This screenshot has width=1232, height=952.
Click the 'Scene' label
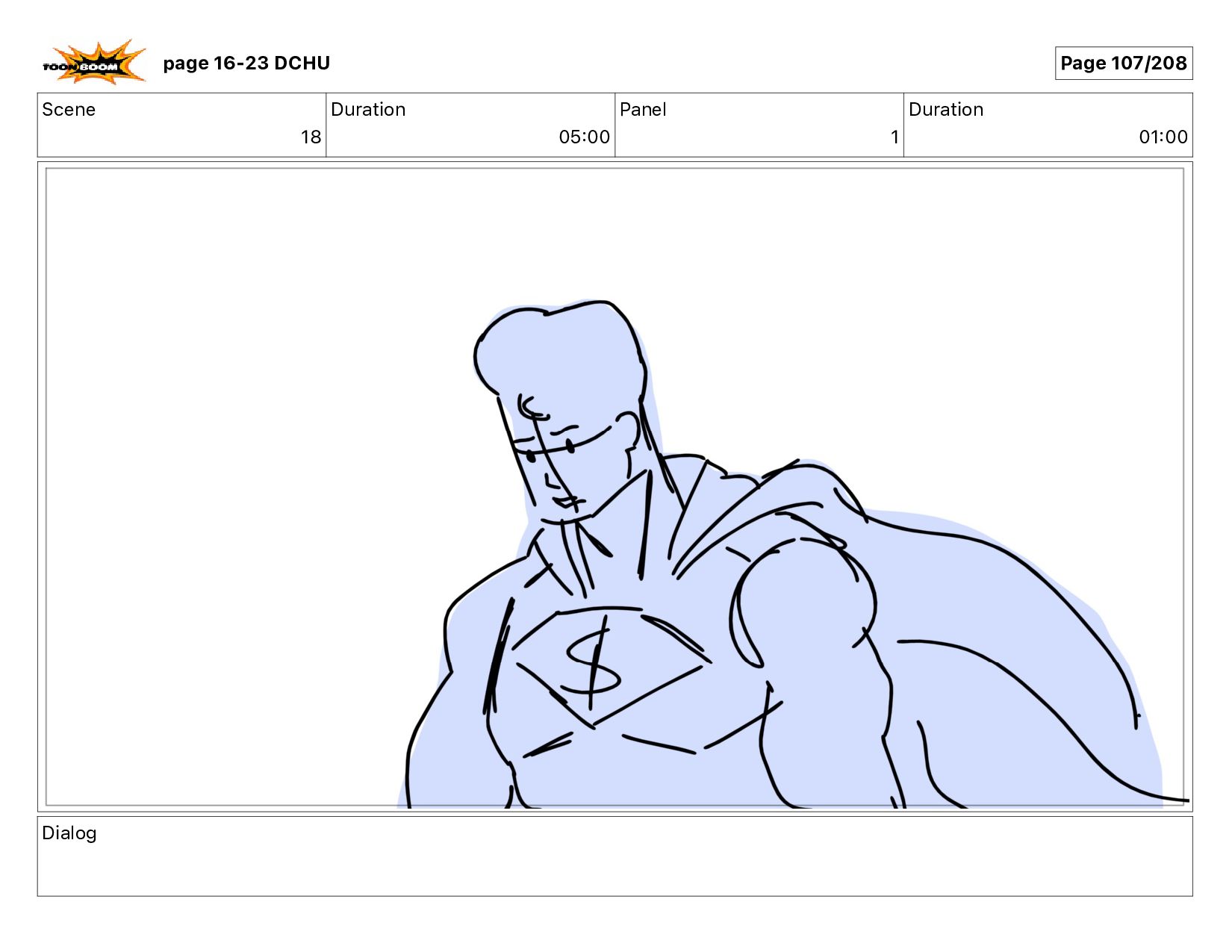[69, 110]
